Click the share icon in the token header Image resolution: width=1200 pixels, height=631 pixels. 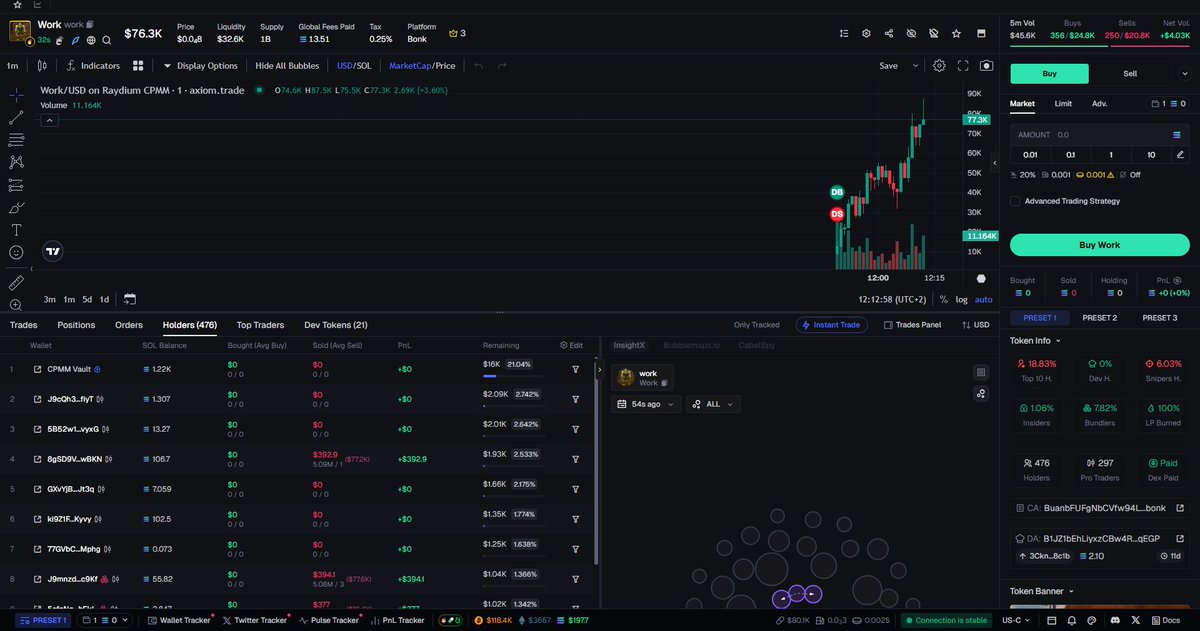889,33
